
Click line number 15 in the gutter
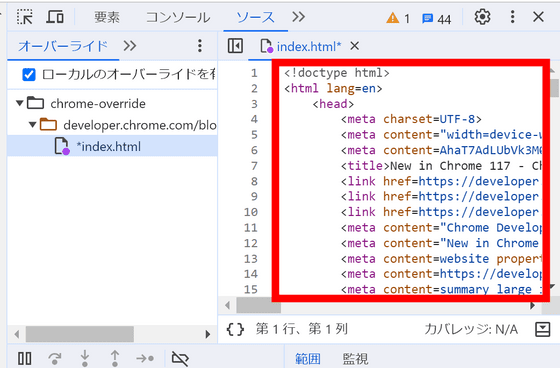point(251,289)
